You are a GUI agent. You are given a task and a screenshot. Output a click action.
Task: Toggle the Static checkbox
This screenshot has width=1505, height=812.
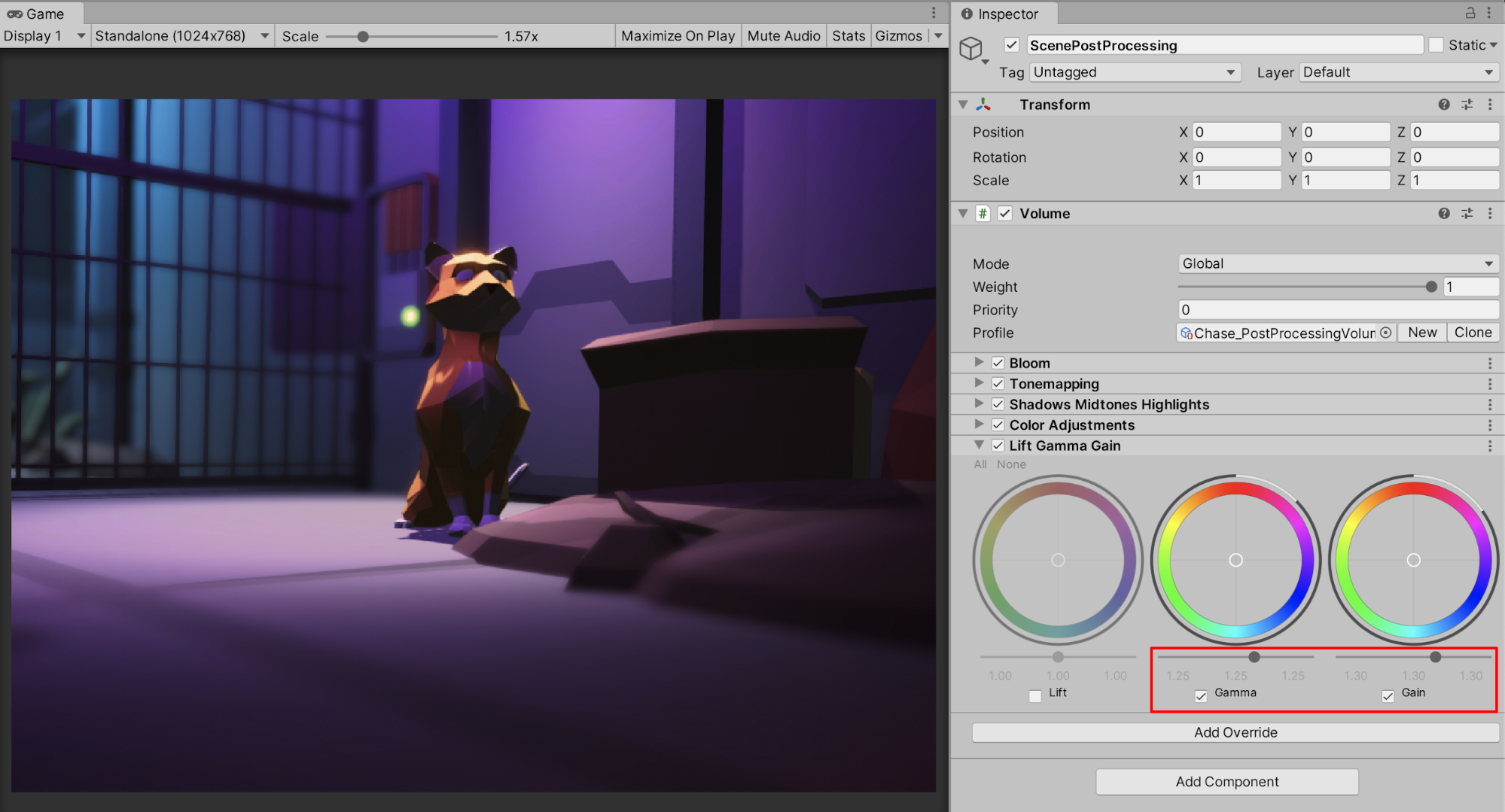coord(1436,45)
